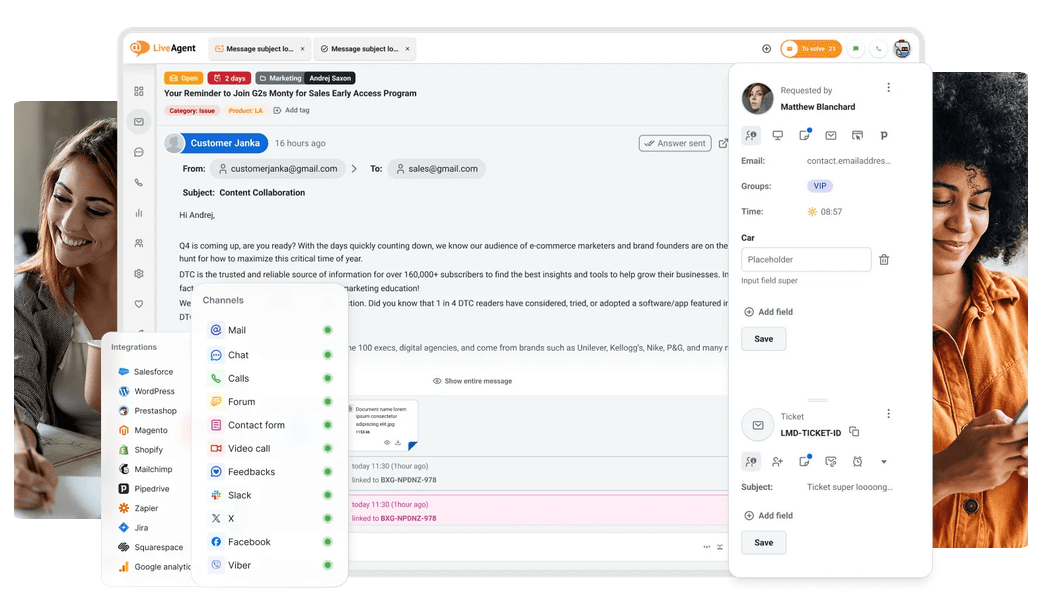Click the 2 days due badge
Screen dimensions: 1043x610
(x=229, y=78)
